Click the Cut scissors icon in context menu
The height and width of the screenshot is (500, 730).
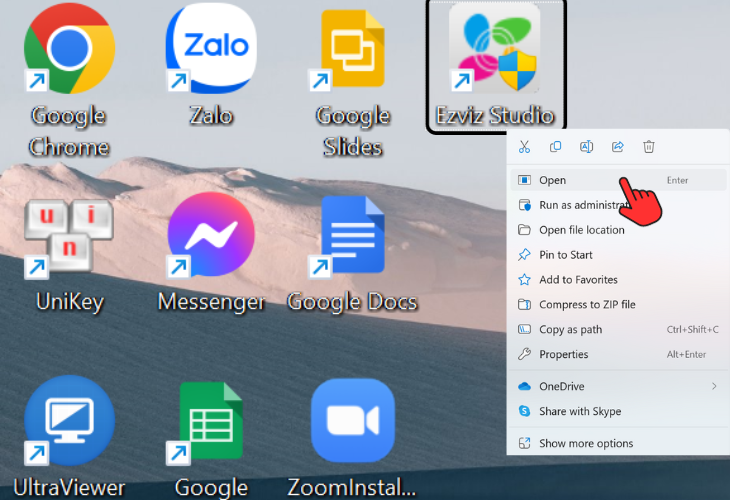coord(524,147)
